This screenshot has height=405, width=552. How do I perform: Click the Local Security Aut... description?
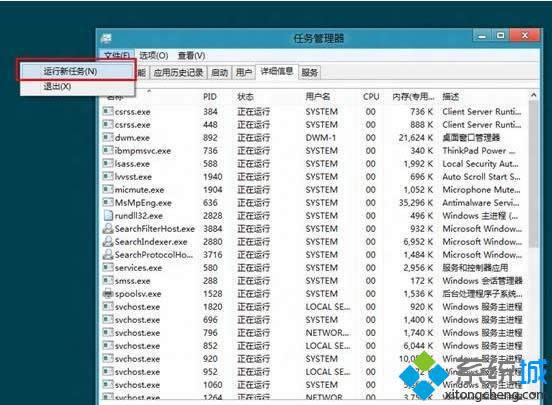coord(481,164)
